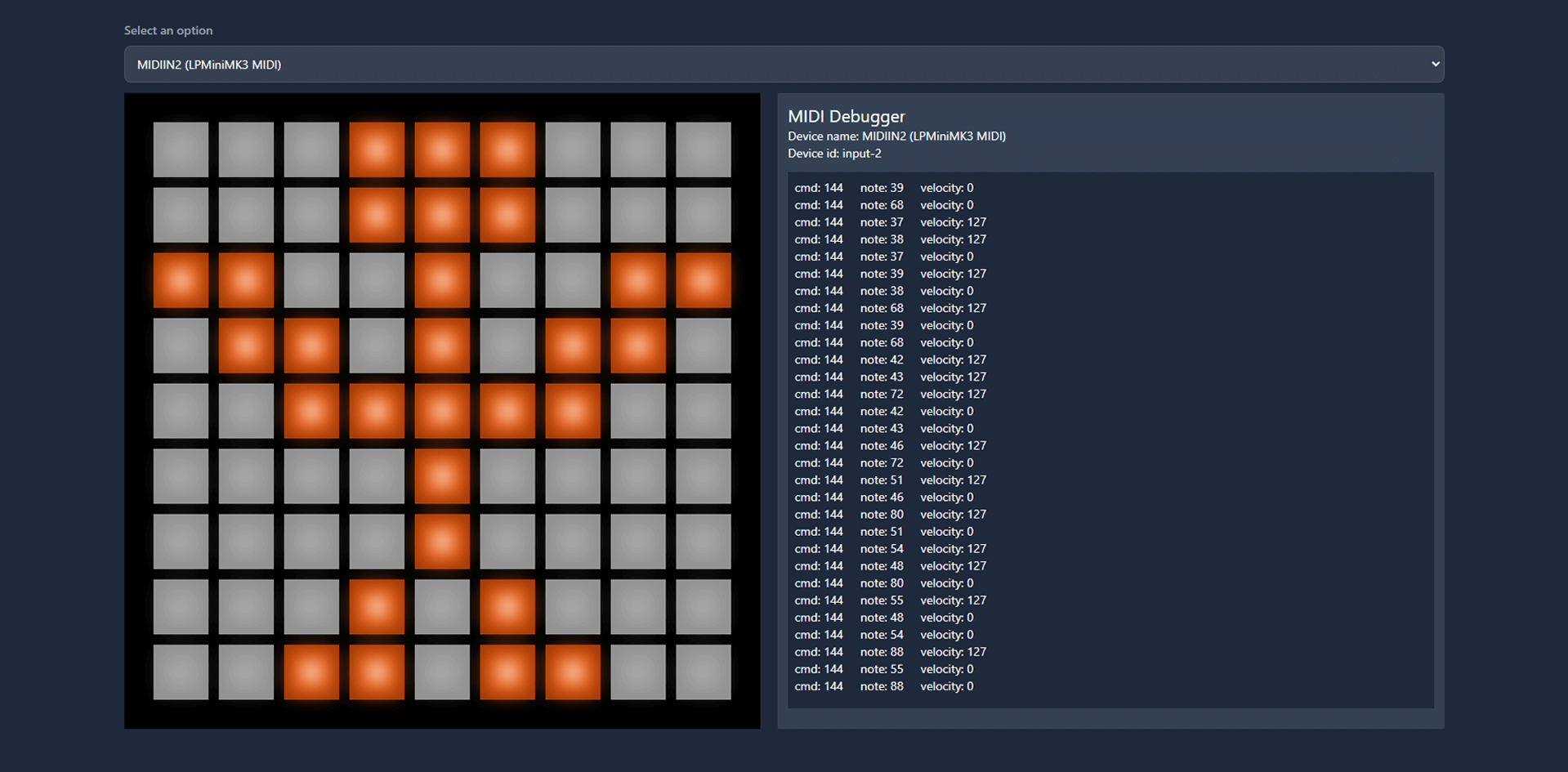Open the MIDIIN2 (LPMiniMK3 MIDI) device dropdown
Screen dimensions: 1568x772
(783, 65)
